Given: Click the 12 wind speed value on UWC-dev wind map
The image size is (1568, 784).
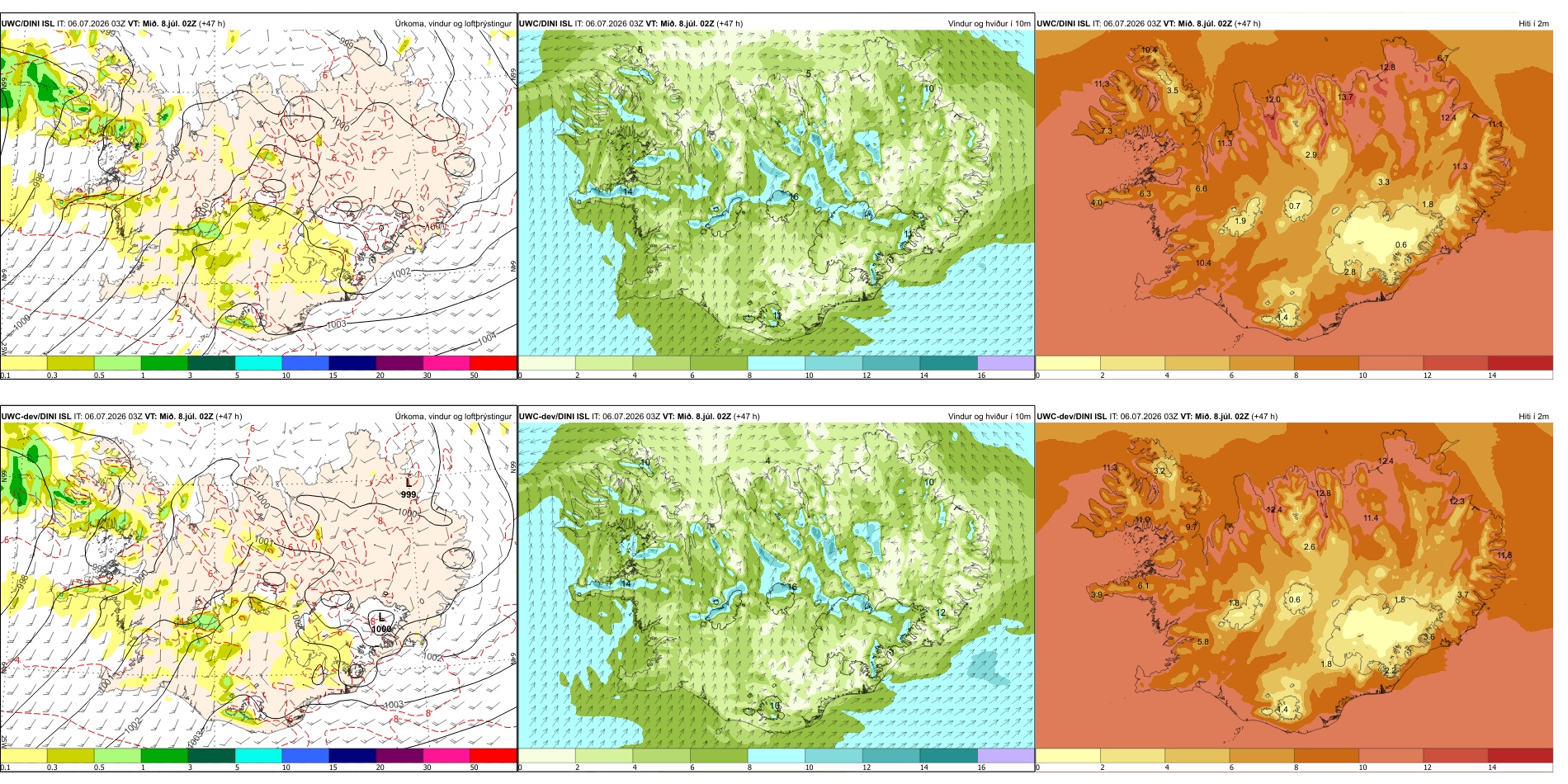Looking at the screenshot, I should [941, 613].
